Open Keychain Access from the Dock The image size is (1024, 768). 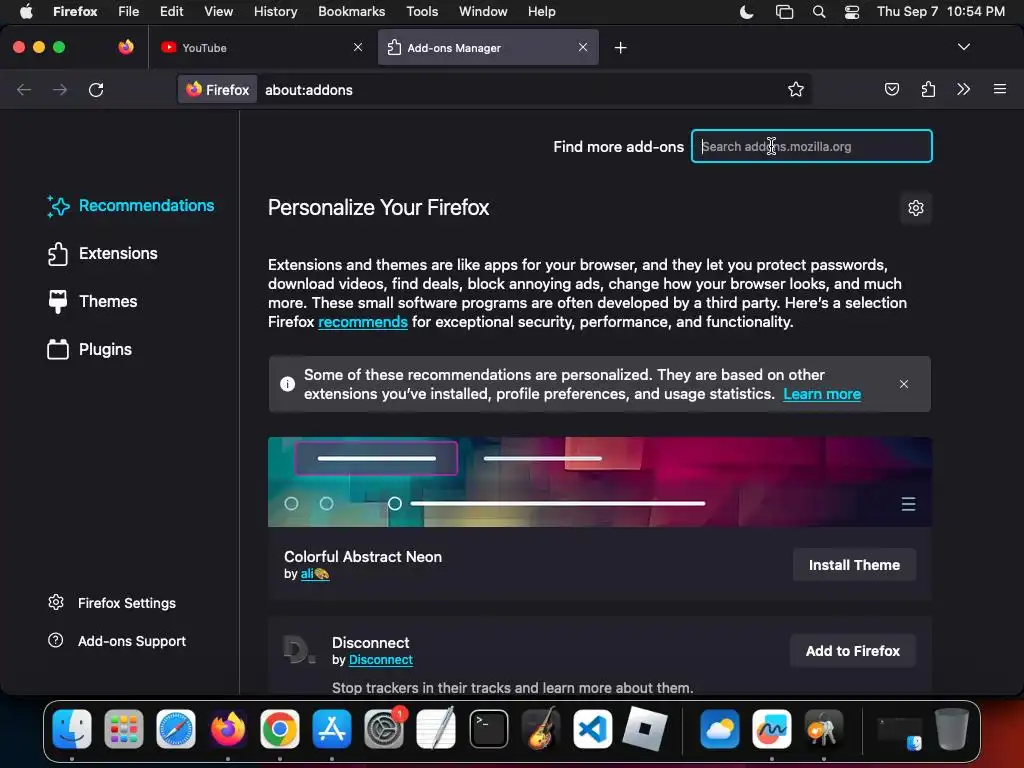pyautogui.click(x=824, y=728)
